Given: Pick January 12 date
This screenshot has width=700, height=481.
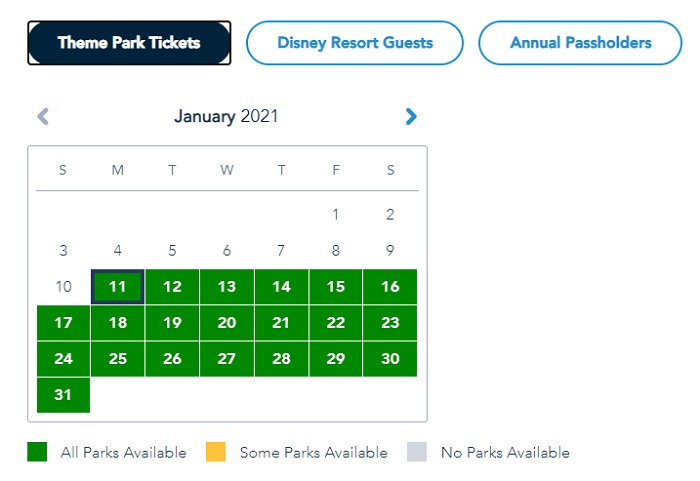Looking at the screenshot, I should (172, 287).
